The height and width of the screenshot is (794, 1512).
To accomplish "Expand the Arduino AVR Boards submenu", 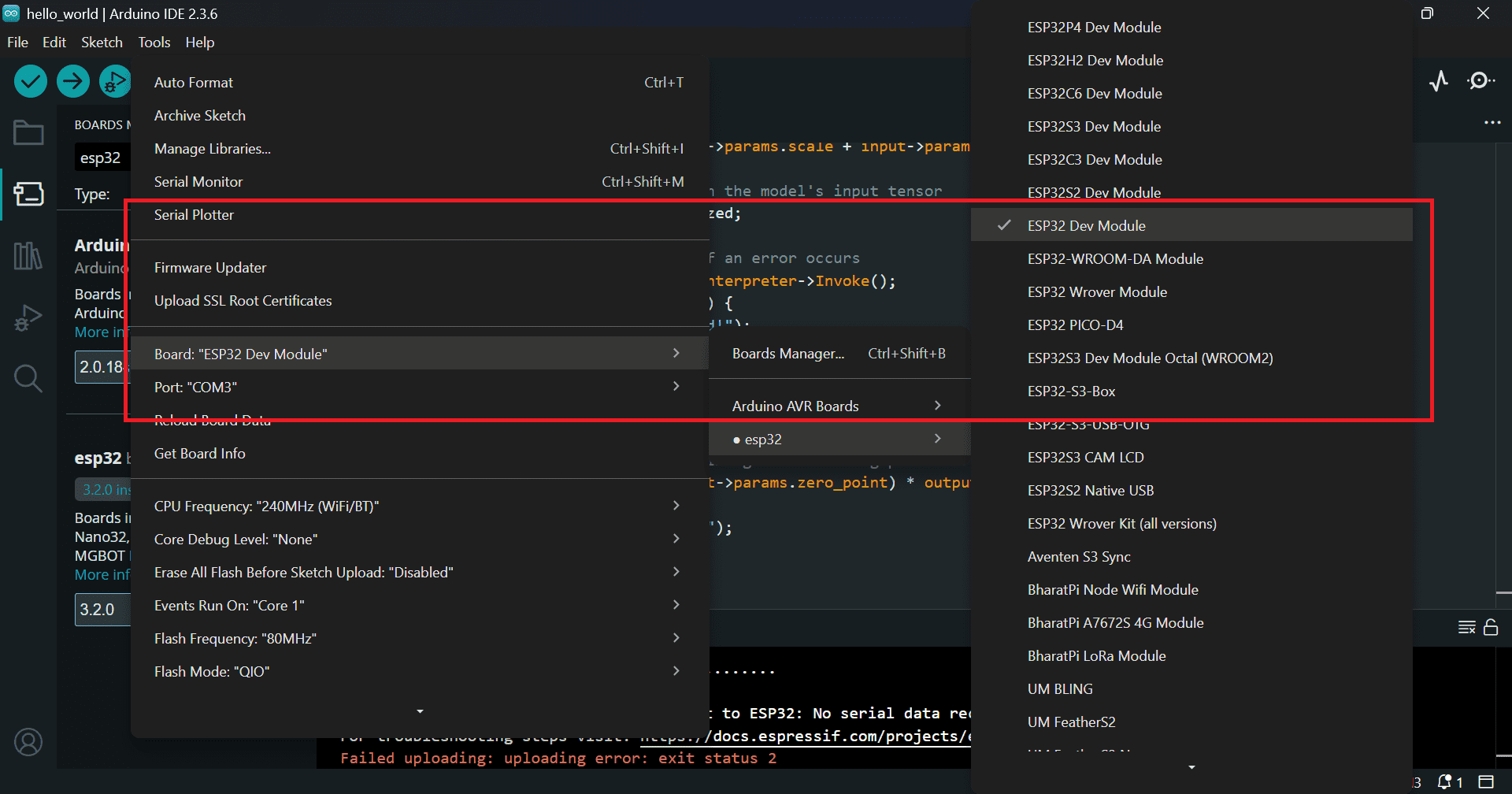I will click(839, 406).
